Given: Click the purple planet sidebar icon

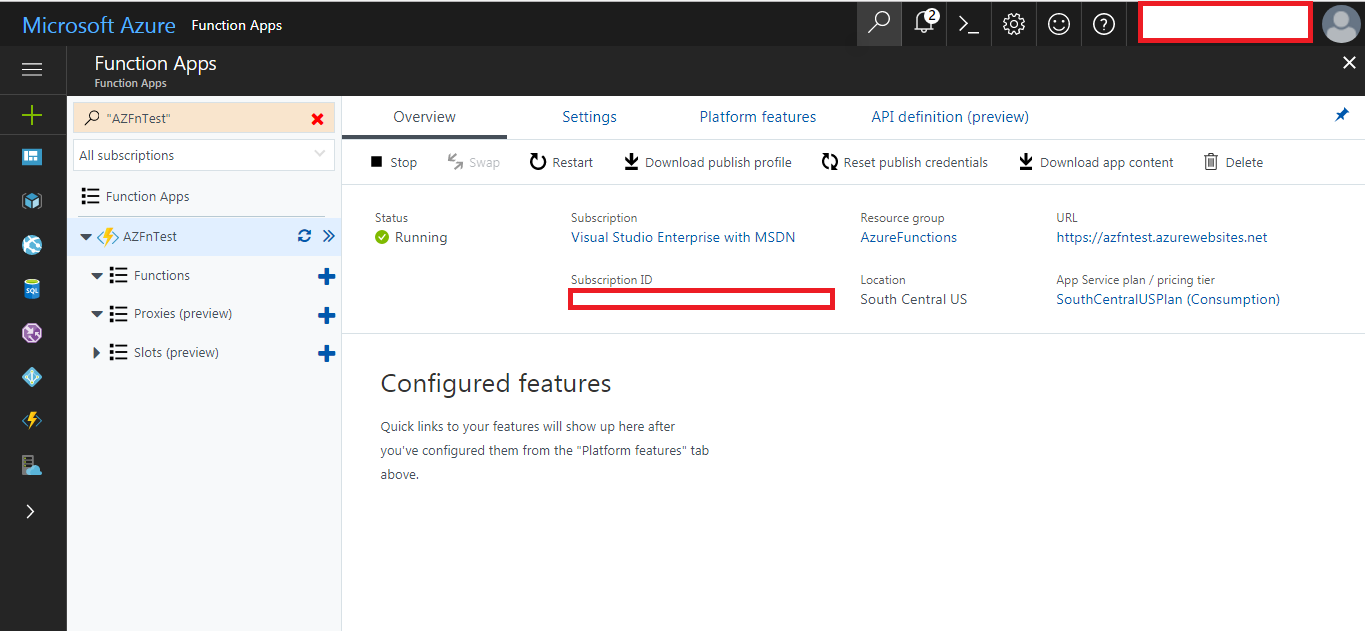Looking at the screenshot, I should click(32, 333).
